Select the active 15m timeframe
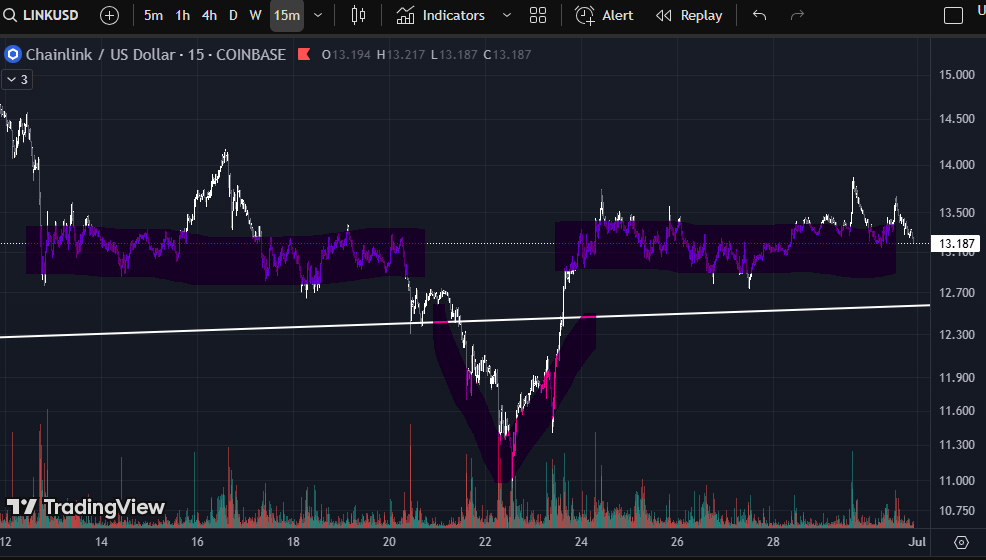The width and height of the screenshot is (986, 560). tap(287, 15)
